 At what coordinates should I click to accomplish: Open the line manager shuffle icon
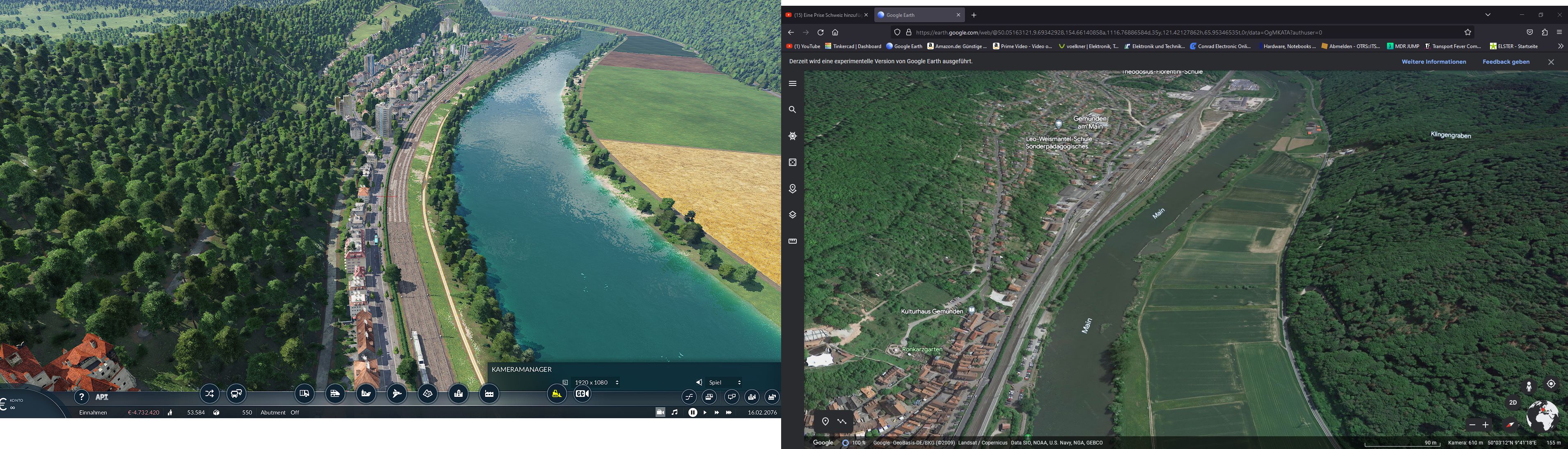point(209,394)
